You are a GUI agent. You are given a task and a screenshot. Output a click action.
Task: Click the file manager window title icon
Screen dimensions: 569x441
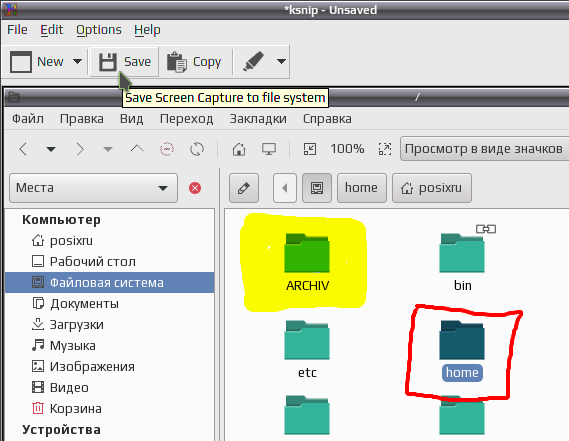click(14, 97)
